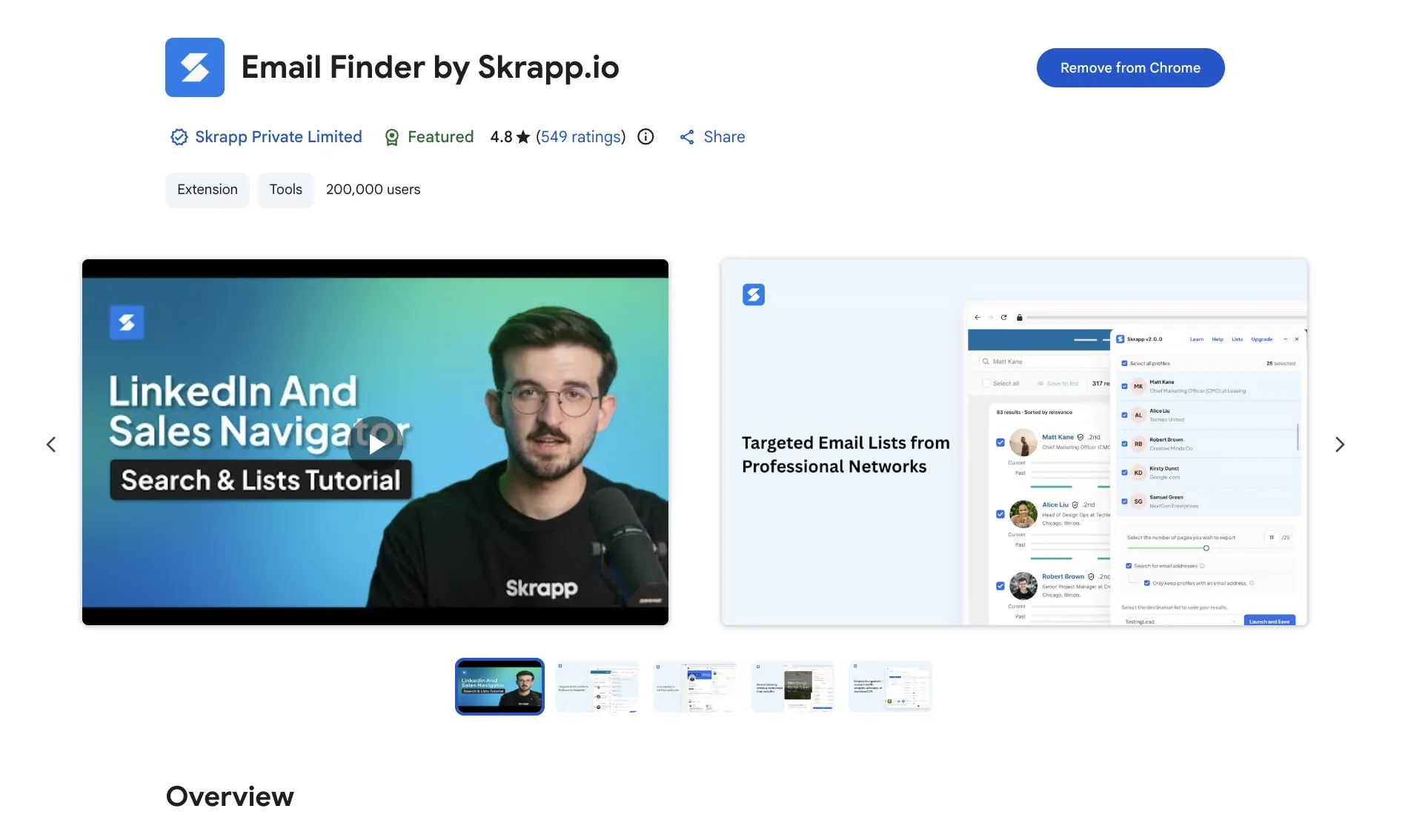The height and width of the screenshot is (840, 1411).
Task: Click the Skrapp logo in the video
Action: [x=127, y=322]
